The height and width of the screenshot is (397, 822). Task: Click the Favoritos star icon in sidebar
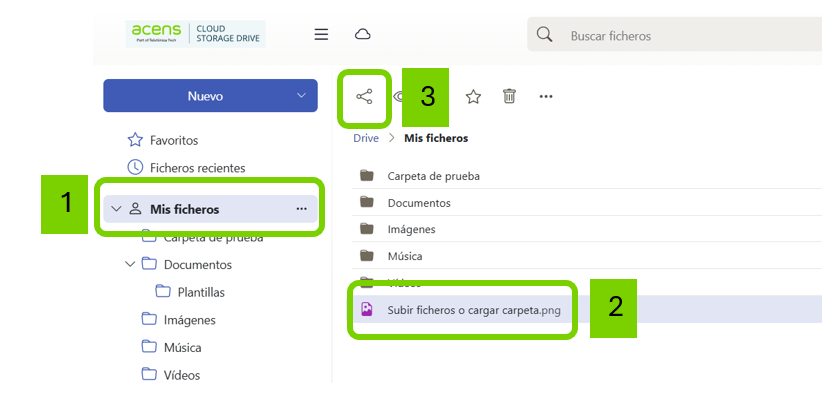135,140
